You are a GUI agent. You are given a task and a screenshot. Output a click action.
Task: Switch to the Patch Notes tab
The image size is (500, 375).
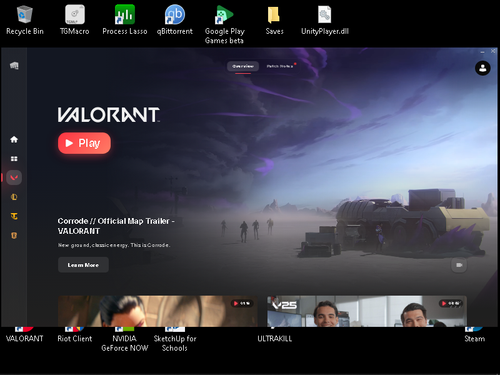pyautogui.click(x=280, y=66)
